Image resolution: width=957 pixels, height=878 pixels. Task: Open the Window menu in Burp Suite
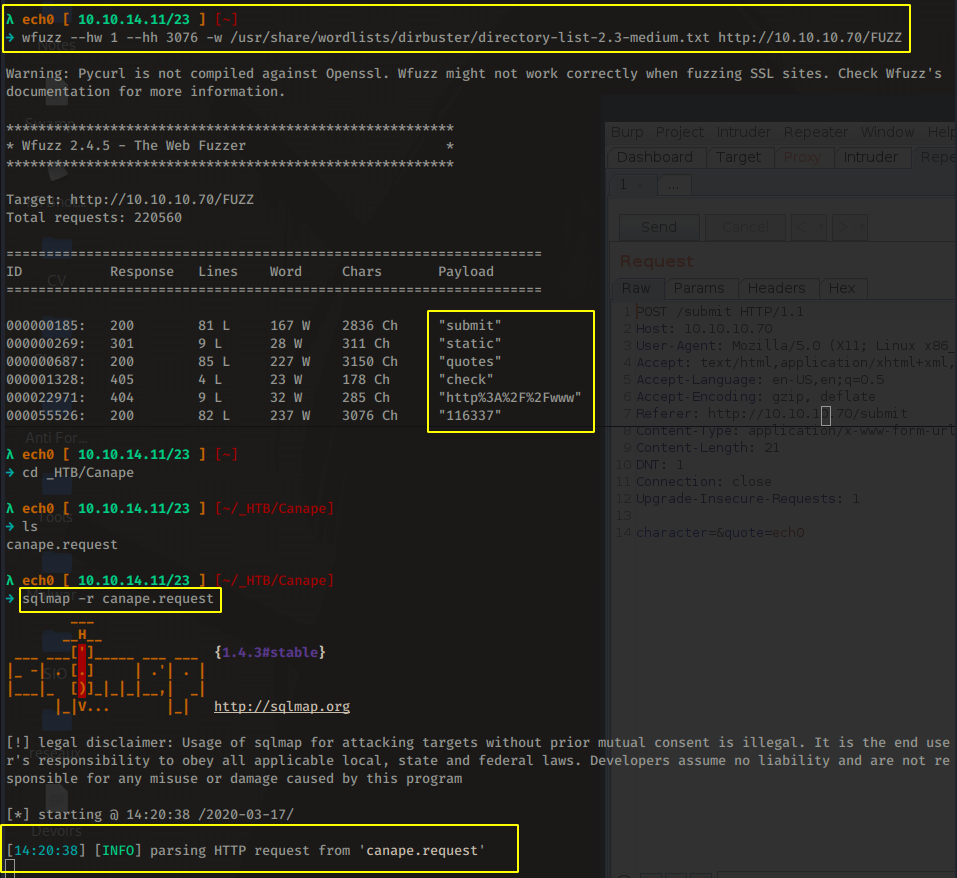tap(887, 132)
